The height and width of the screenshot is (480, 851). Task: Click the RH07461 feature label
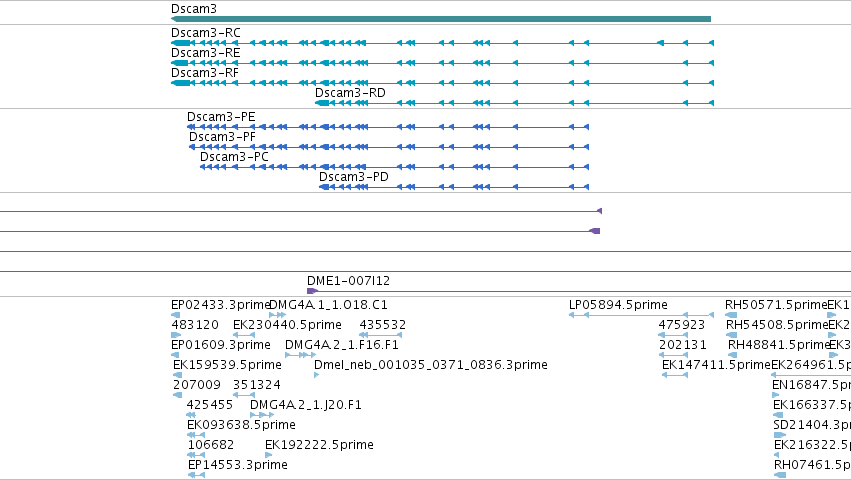812,465
